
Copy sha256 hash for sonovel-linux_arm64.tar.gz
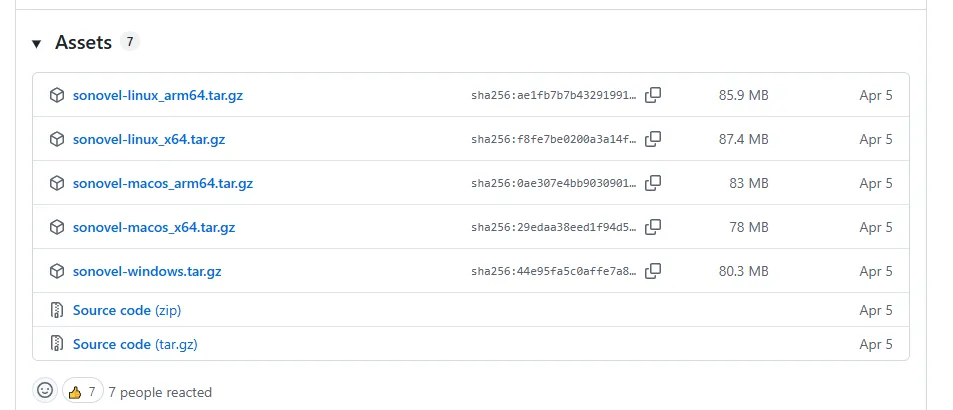[653, 95]
